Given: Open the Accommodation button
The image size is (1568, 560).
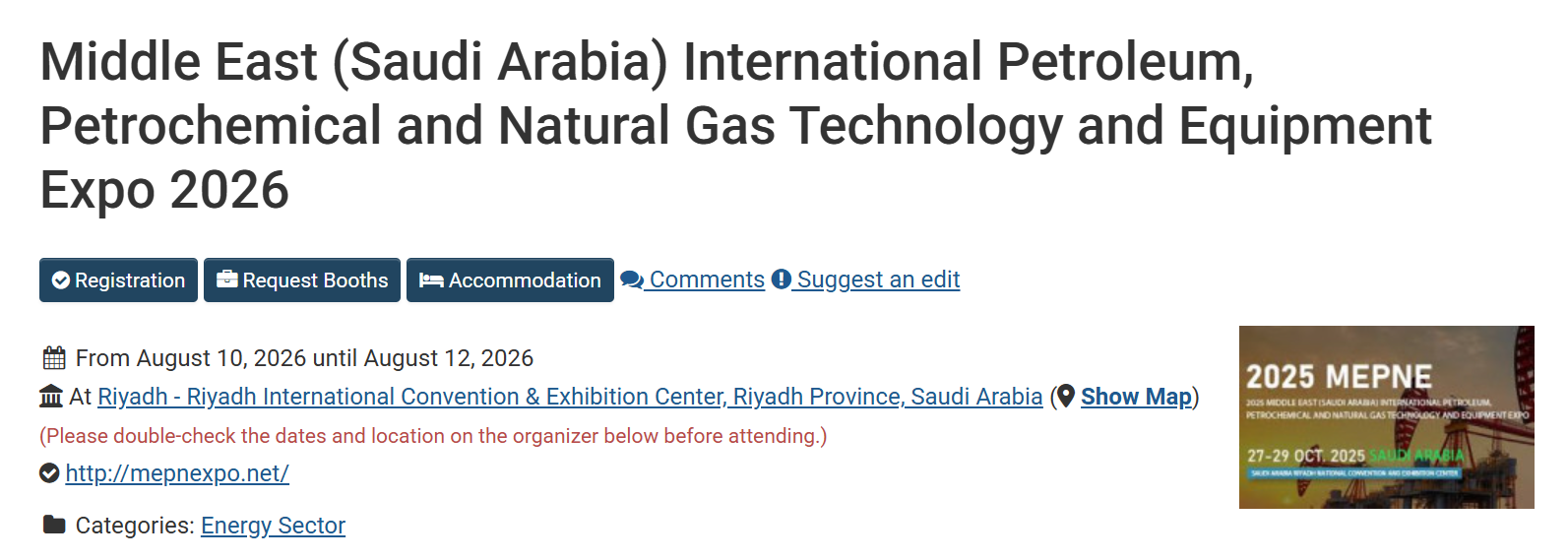Looking at the screenshot, I should click(510, 280).
